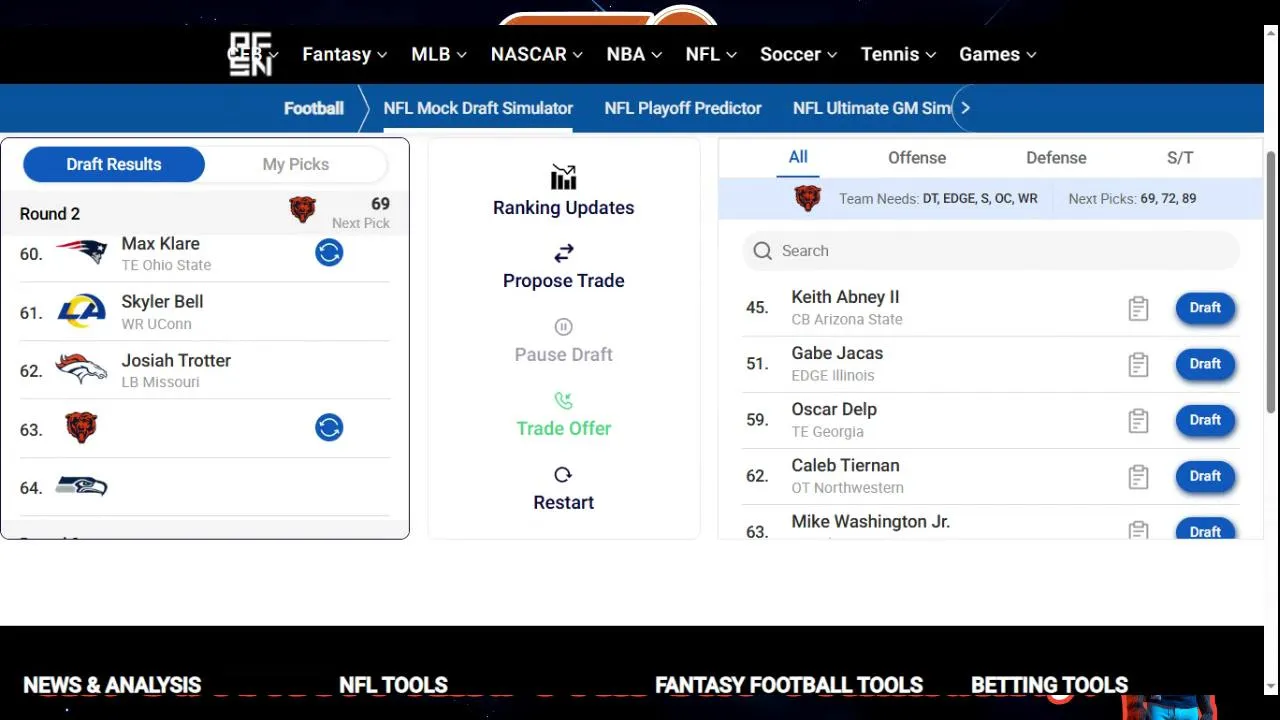Open NEWS & ANALYSIS footer section
The height and width of the screenshot is (720, 1280).
coord(112,685)
